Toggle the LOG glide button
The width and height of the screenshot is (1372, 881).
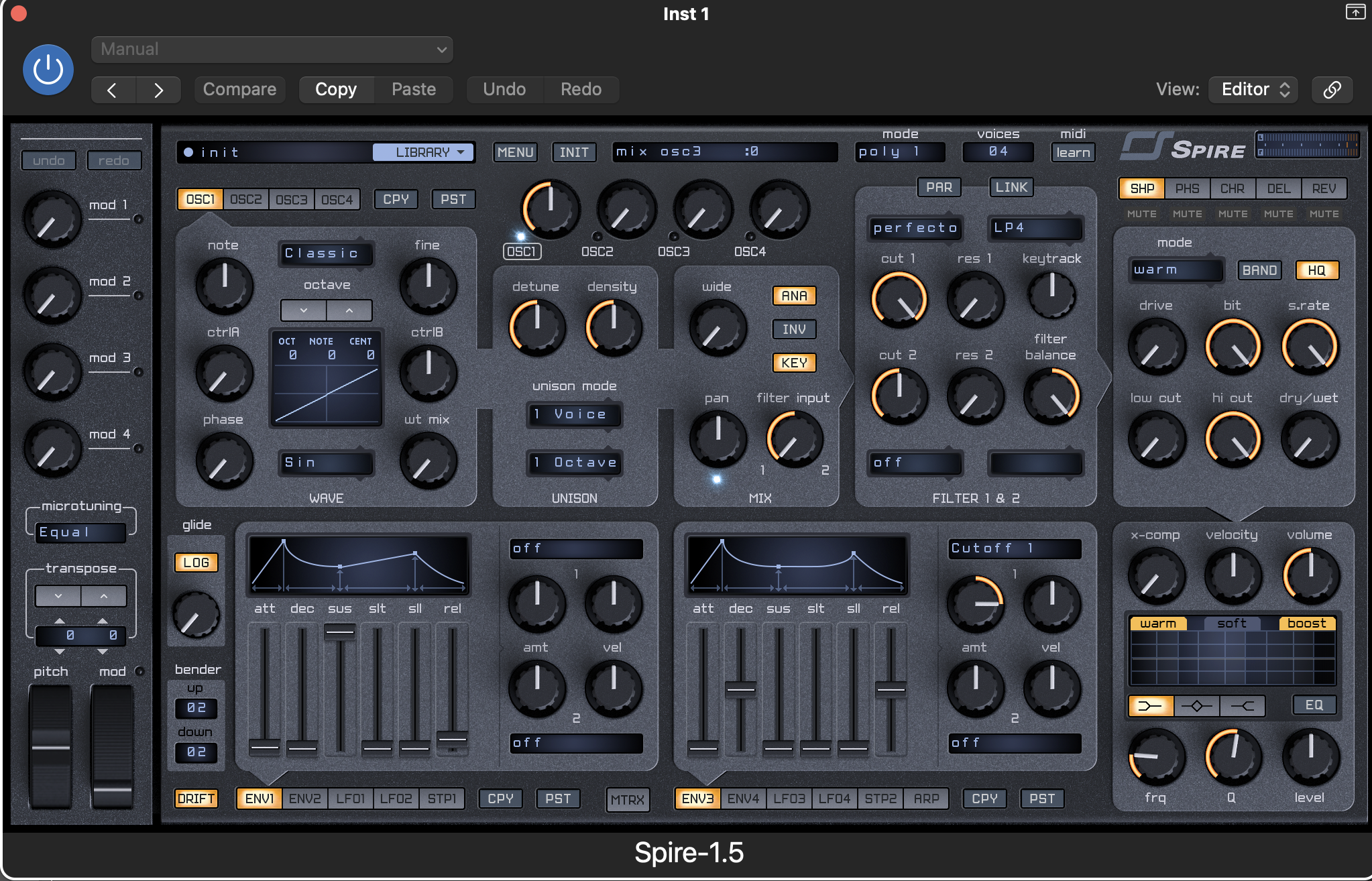coord(196,563)
